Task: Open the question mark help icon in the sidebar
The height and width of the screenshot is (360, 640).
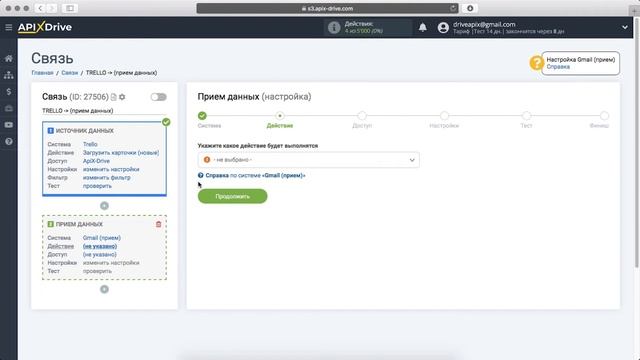Action: pyautogui.click(x=9, y=142)
